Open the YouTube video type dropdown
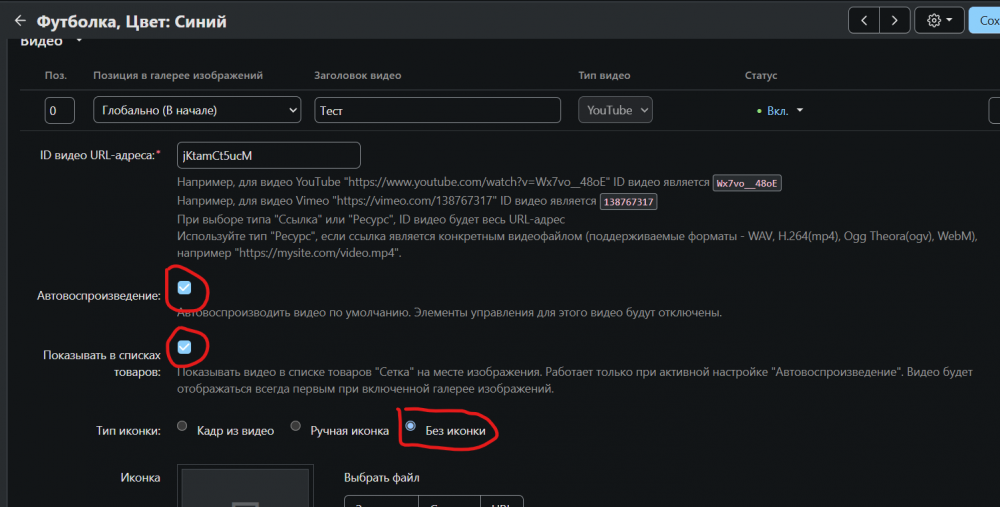 (615, 110)
